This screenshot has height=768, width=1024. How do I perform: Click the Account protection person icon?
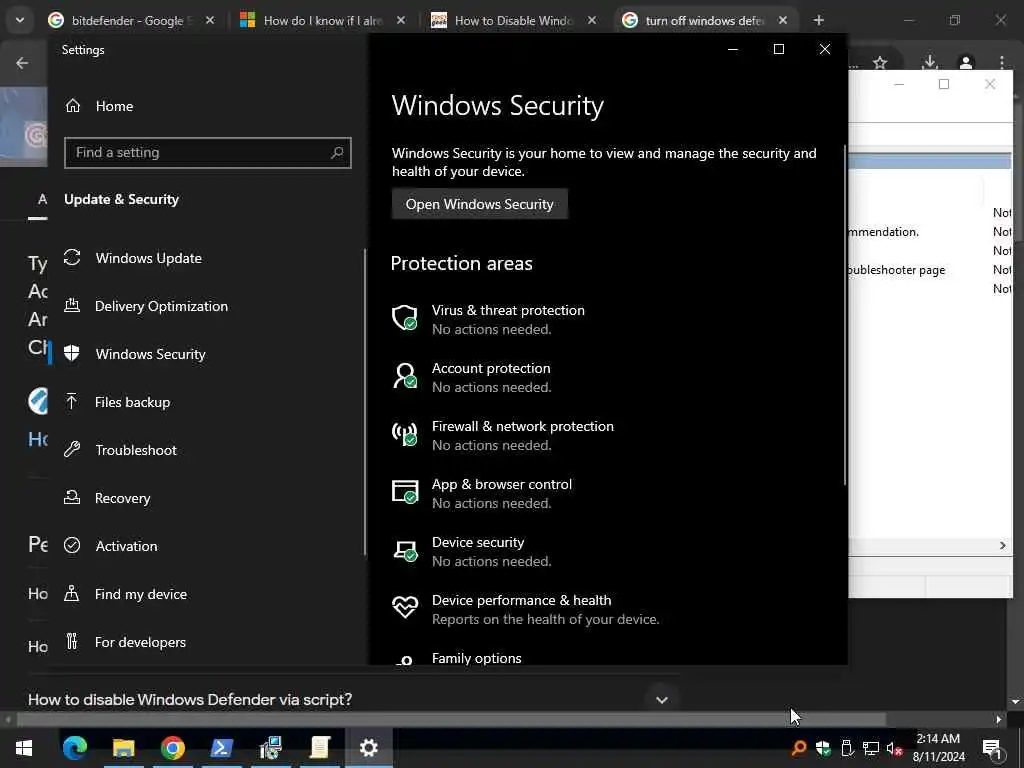(x=405, y=376)
